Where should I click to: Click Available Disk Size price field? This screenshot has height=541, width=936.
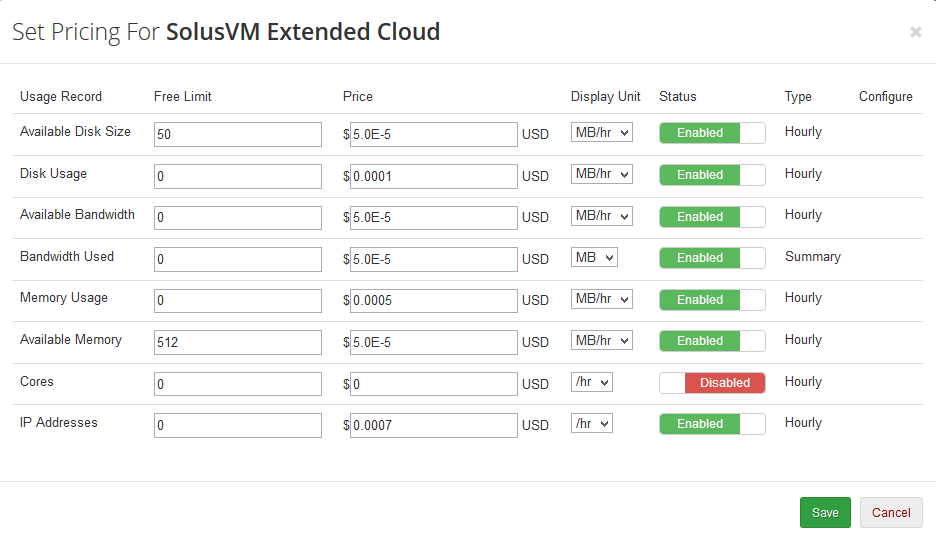coord(433,134)
